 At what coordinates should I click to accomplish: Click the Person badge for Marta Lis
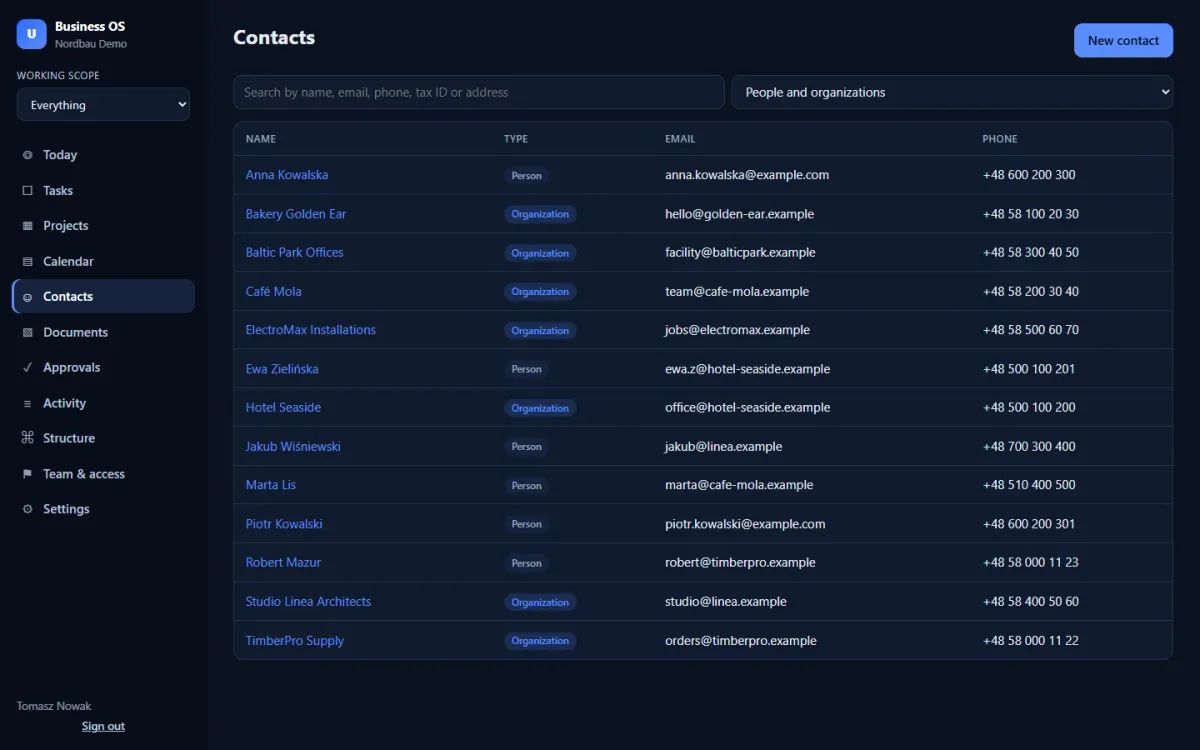point(526,486)
